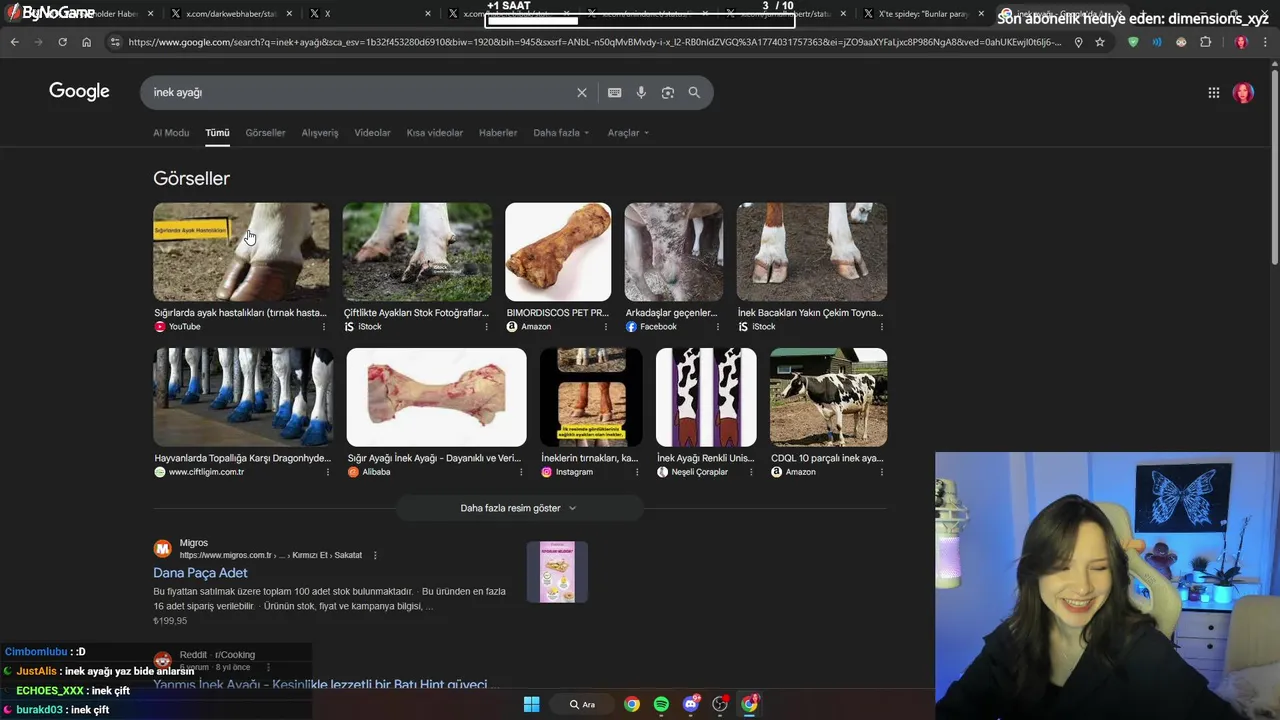Open the Instagram İneklerin tırnakları thumbnail
This screenshot has width=1280, height=720.
point(591,397)
